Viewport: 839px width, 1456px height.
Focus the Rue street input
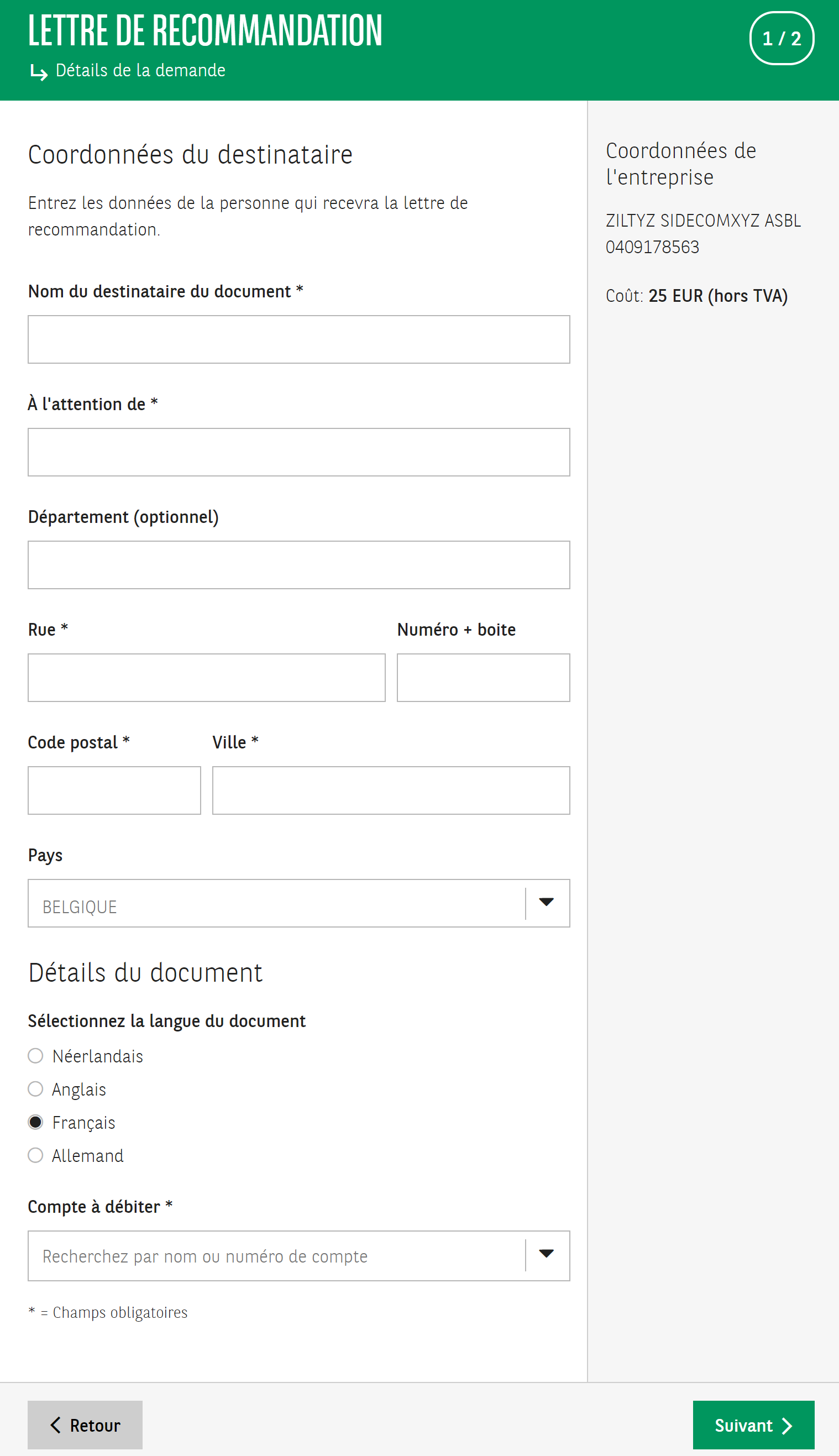coord(206,678)
